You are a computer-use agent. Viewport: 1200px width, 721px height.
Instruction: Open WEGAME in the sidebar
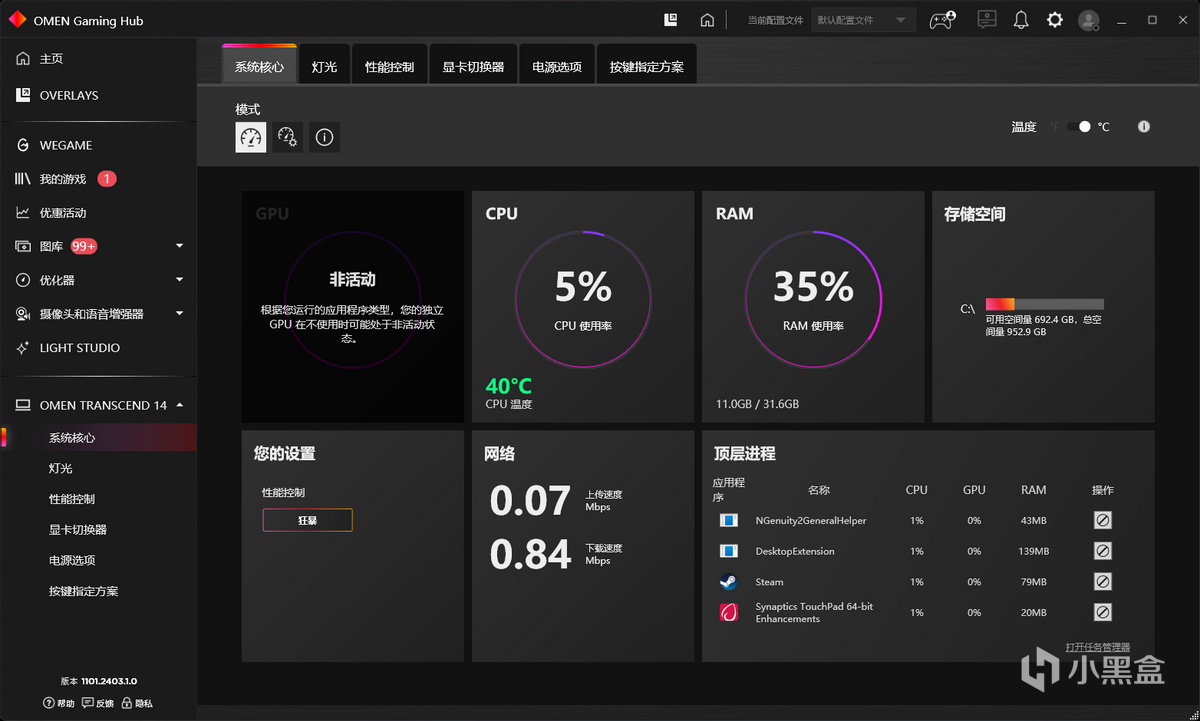pyautogui.click(x=54, y=145)
